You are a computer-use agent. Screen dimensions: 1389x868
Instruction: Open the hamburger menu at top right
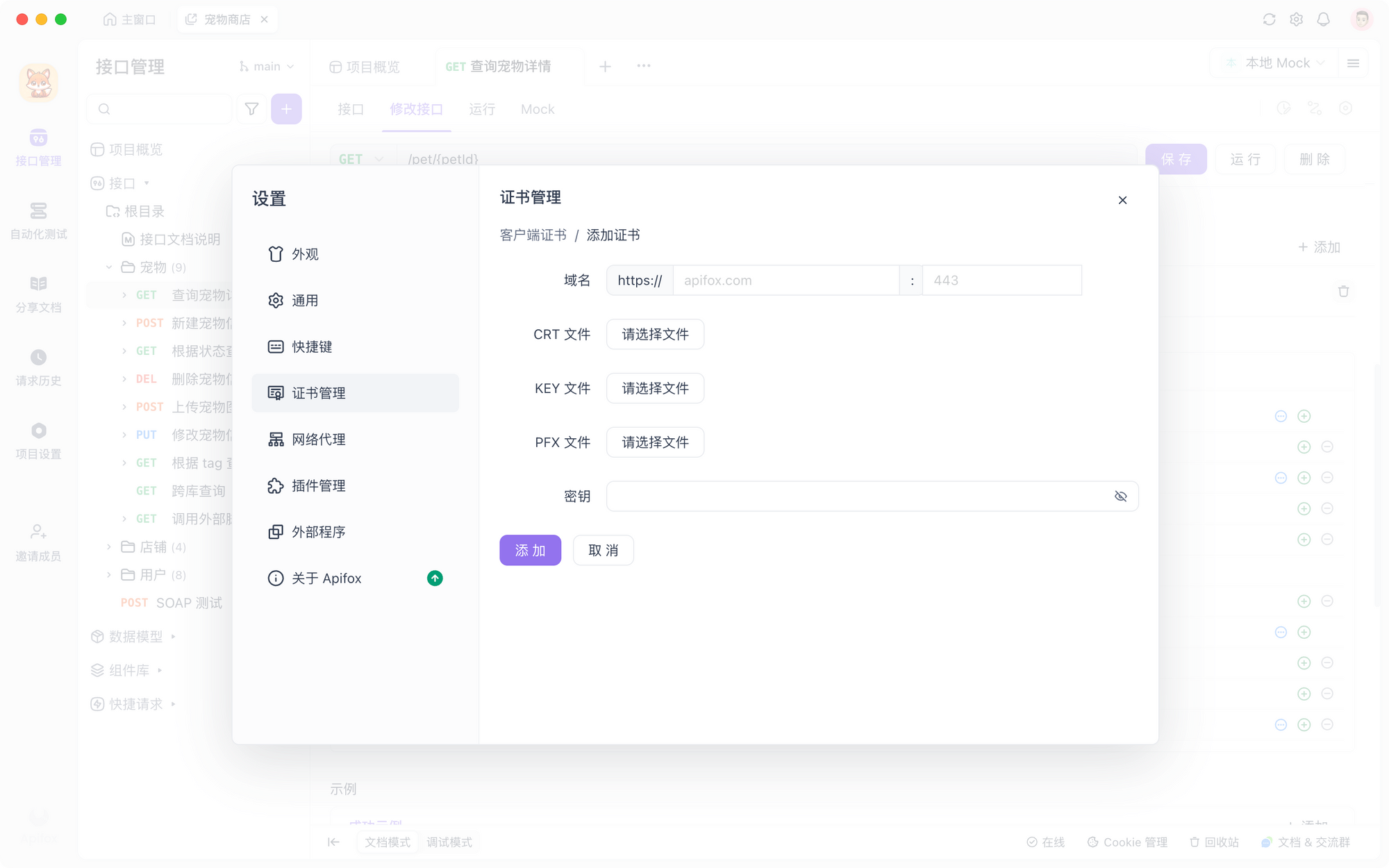pos(1353,63)
